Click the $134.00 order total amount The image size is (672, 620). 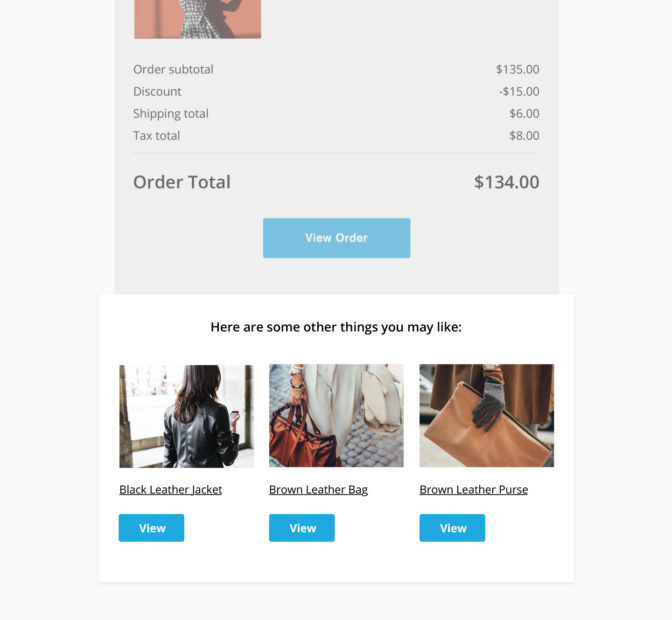click(x=507, y=182)
